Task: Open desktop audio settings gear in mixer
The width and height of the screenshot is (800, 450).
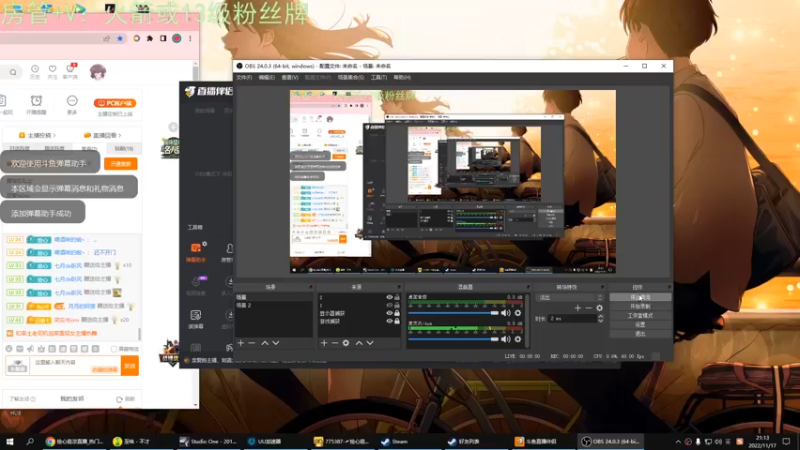Action: pyautogui.click(x=518, y=313)
